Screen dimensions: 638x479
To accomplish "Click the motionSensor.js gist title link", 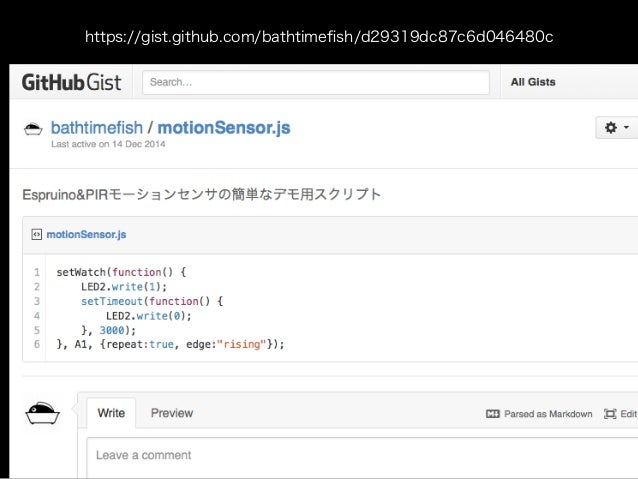I will [x=237, y=128].
